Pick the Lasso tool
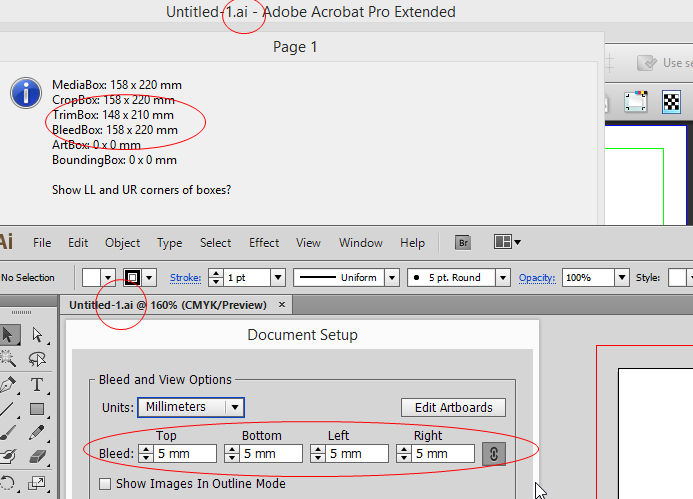This screenshot has width=693, height=499. click(37, 359)
